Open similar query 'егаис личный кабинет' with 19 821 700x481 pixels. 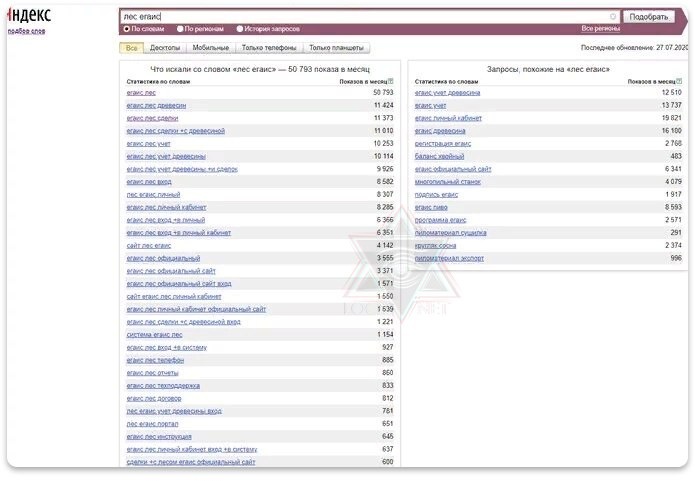448,118
